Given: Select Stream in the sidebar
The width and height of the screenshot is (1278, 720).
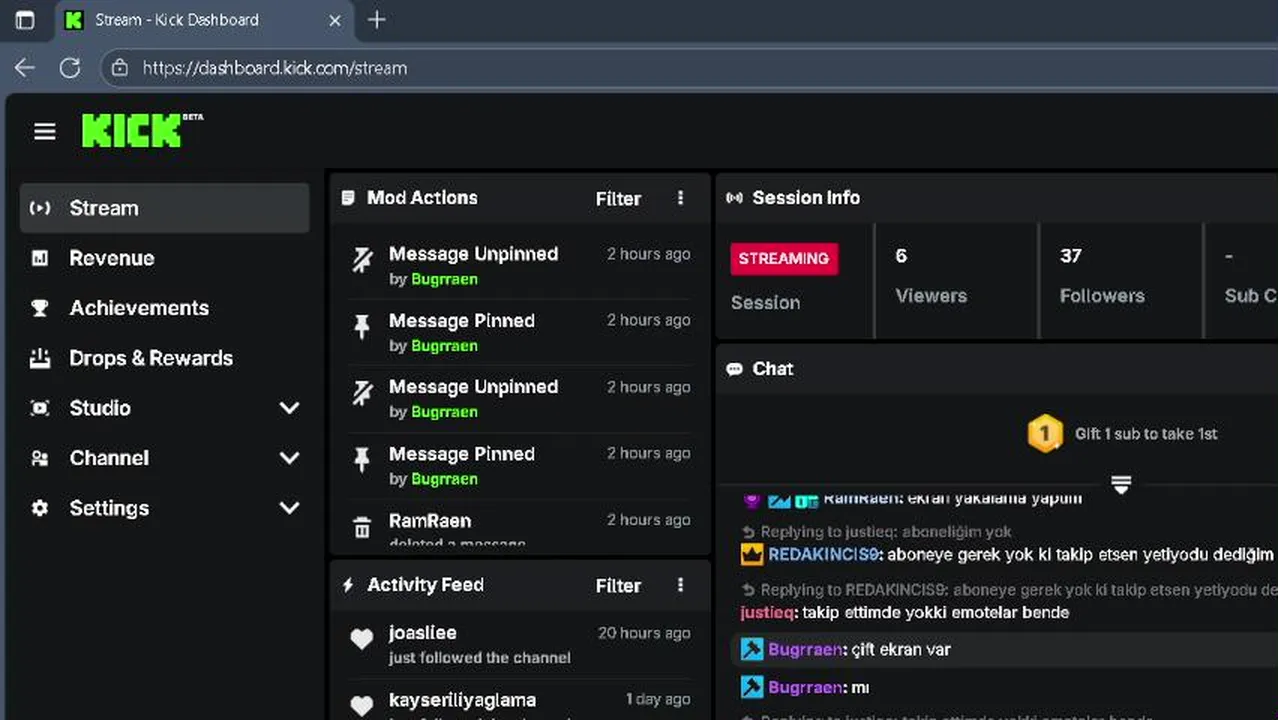Looking at the screenshot, I should [x=165, y=208].
